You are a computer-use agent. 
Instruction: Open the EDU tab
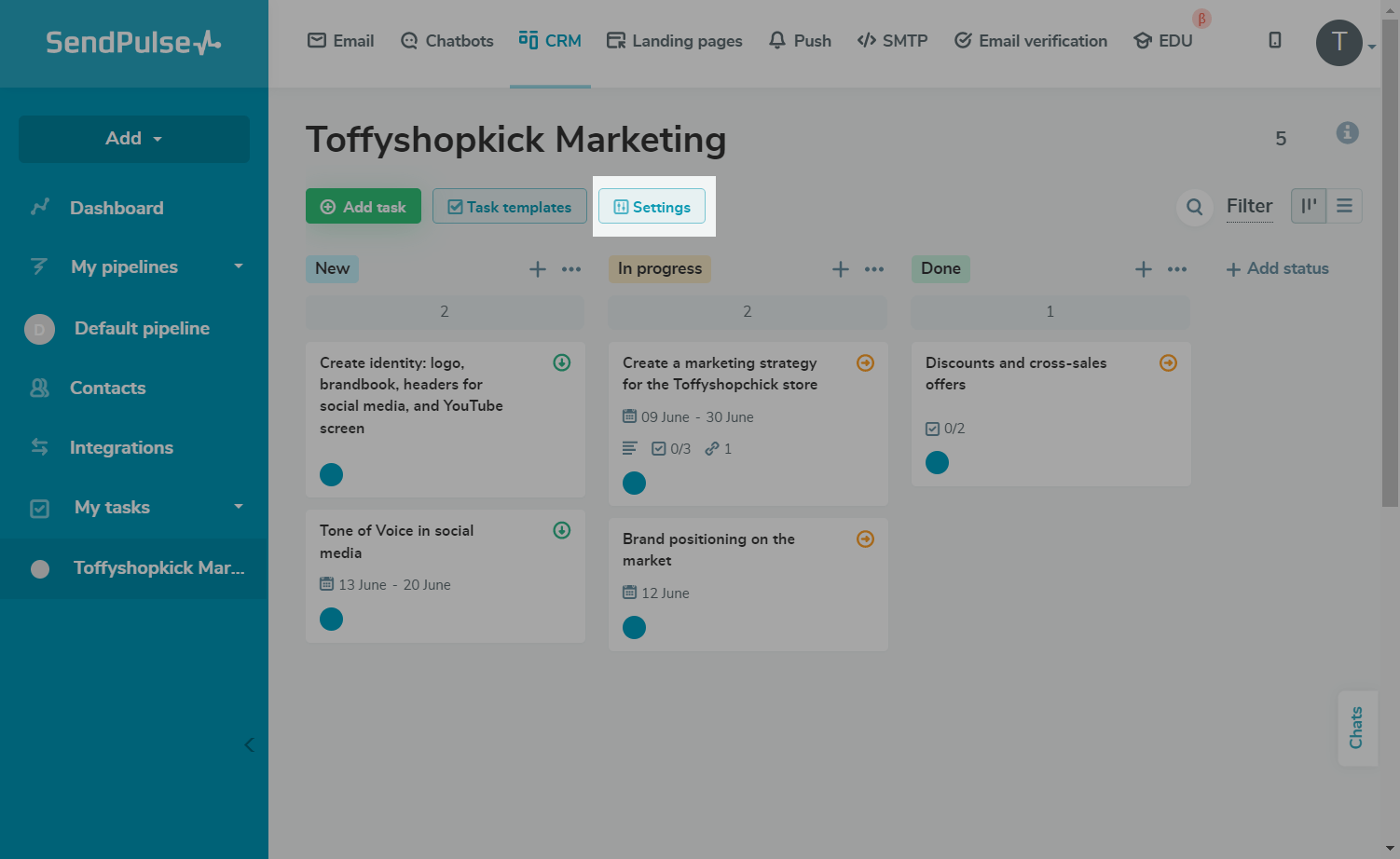(x=1163, y=41)
